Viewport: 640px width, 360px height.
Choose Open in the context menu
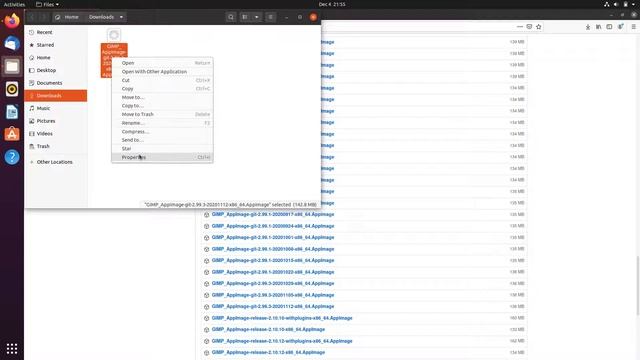click(162, 63)
